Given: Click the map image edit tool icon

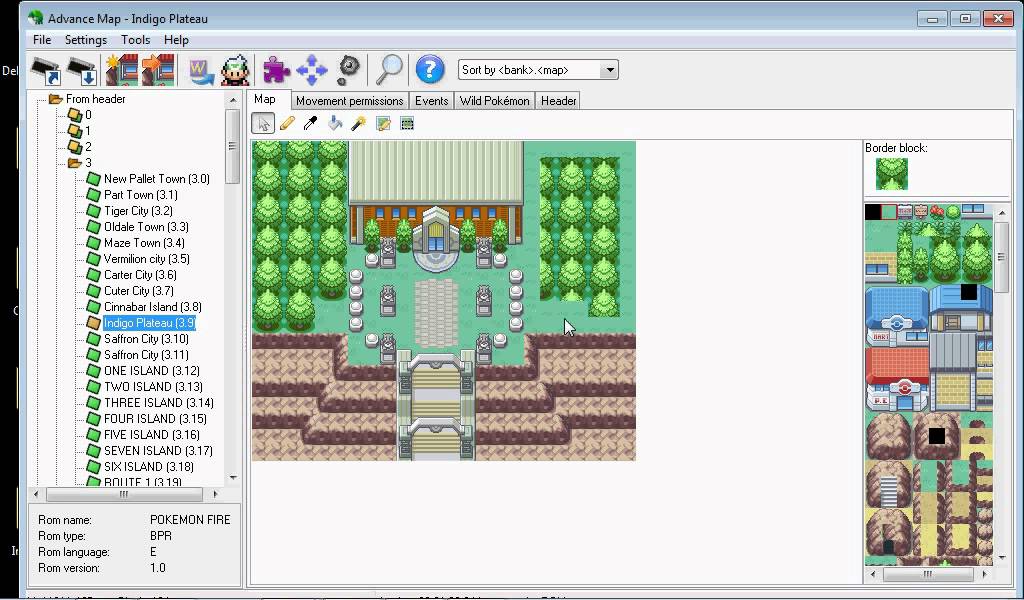Looking at the screenshot, I should click(383, 123).
